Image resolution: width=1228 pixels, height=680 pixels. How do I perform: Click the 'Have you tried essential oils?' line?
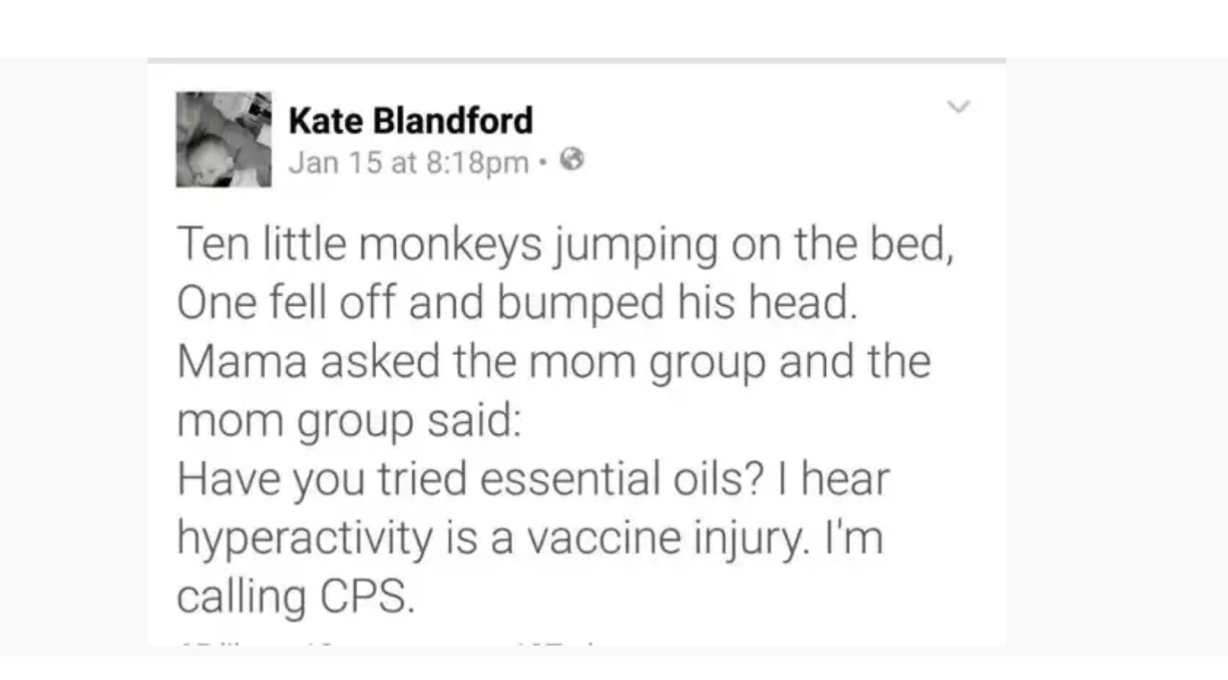tap(533, 480)
